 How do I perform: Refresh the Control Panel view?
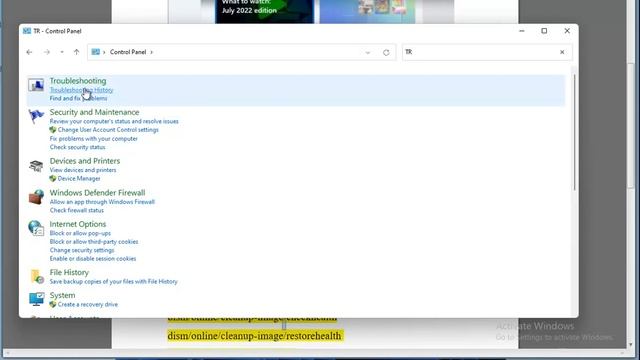coord(386,52)
